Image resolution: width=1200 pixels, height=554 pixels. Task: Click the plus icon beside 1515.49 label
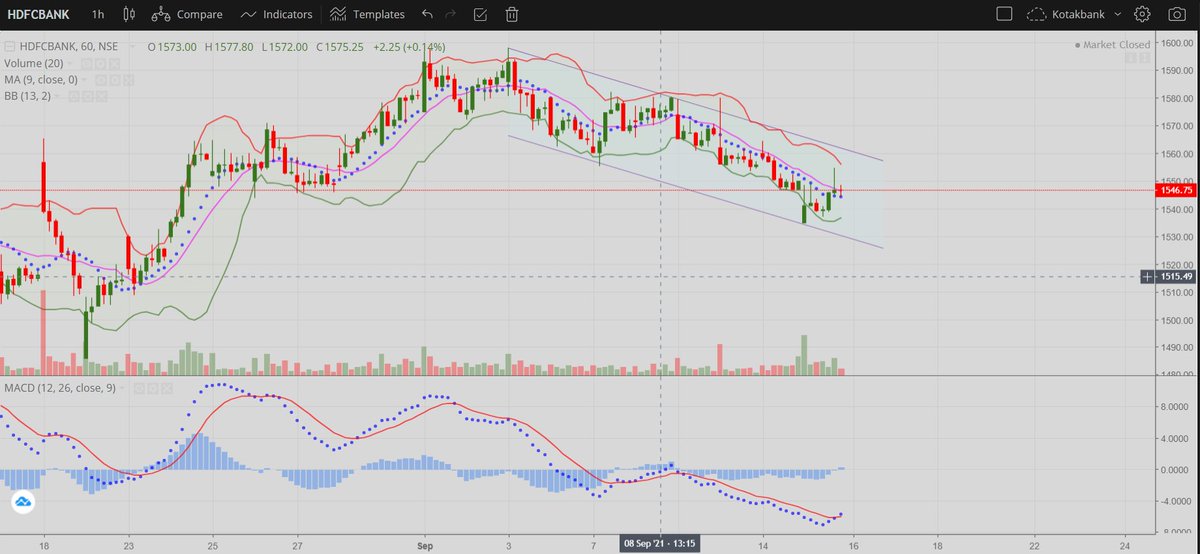click(x=1146, y=276)
